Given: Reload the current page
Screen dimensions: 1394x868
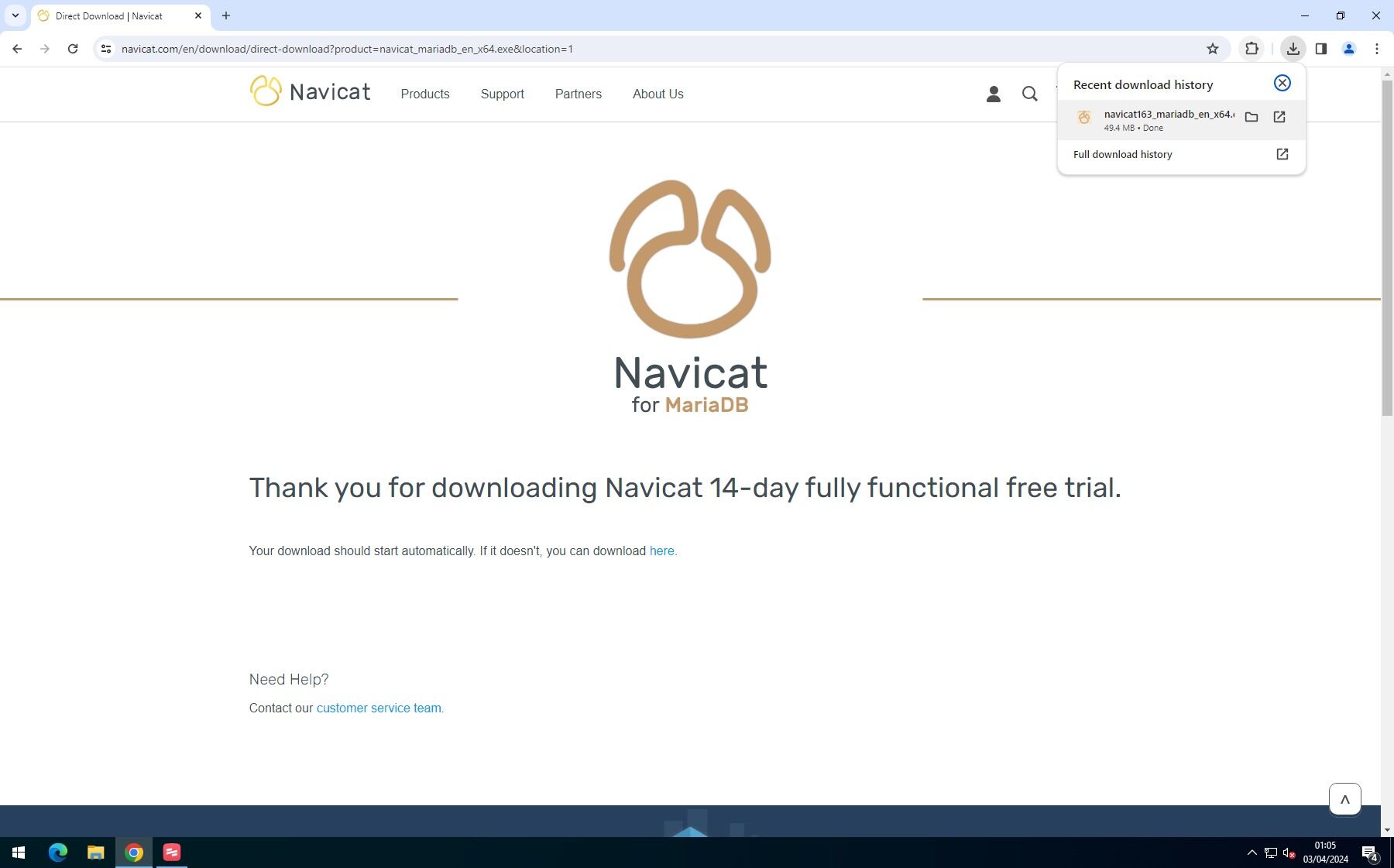Looking at the screenshot, I should point(73,49).
